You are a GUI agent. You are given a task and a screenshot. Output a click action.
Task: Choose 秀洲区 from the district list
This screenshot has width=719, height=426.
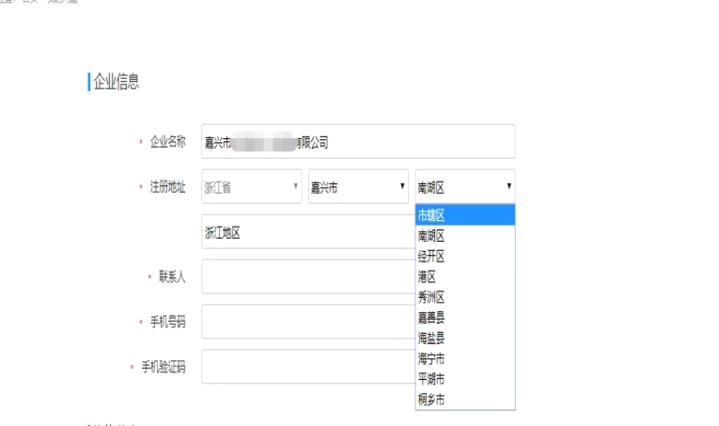(x=465, y=297)
